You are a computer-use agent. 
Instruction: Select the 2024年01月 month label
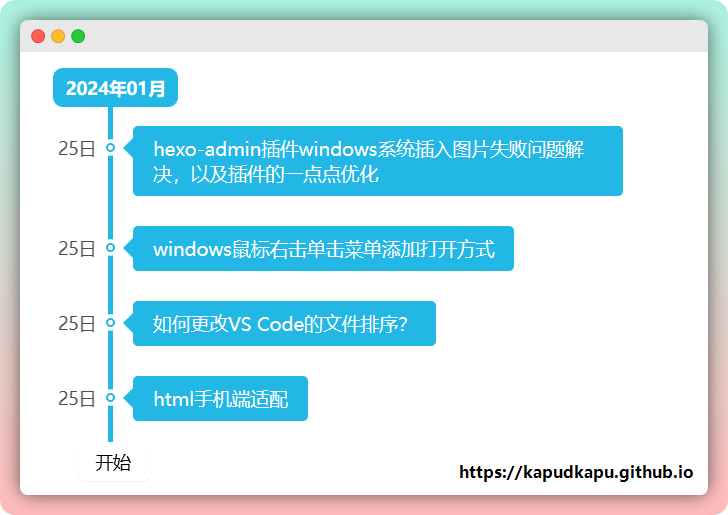coord(115,88)
